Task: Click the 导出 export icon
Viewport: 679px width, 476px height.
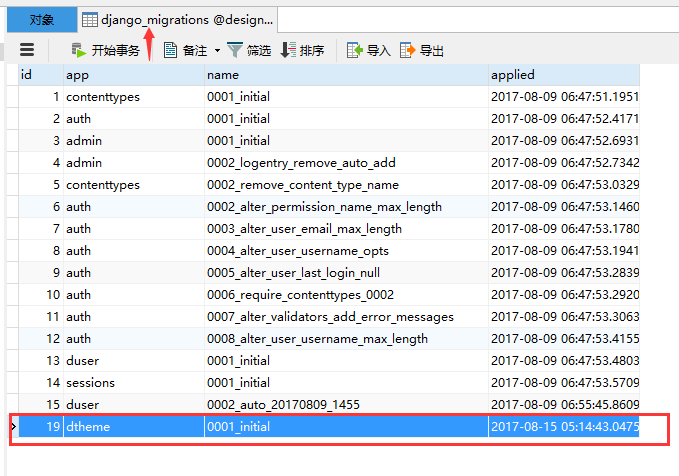Action: click(407, 50)
